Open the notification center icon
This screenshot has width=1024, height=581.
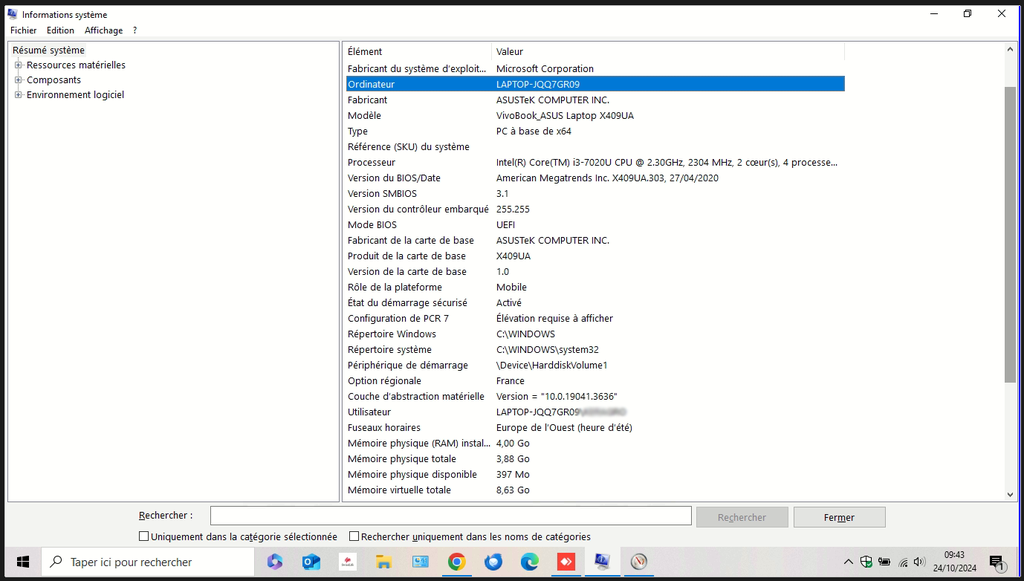click(997, 561)
